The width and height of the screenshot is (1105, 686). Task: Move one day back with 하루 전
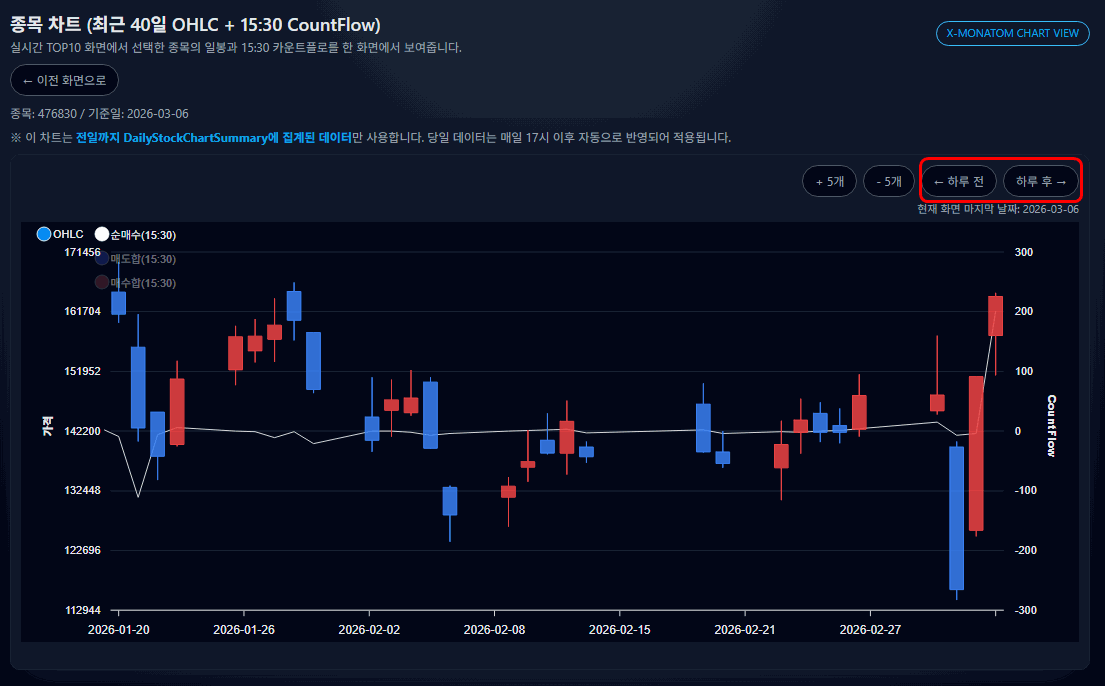pos(958,181)
